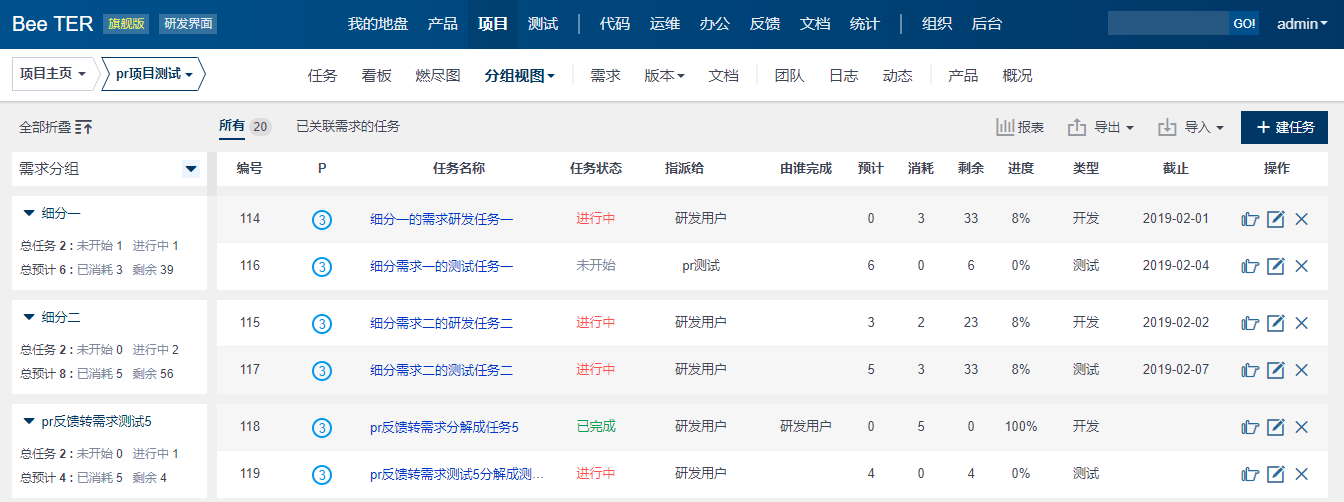Open 后台 admin section
The width and height of the screenshot is (1344, 502).
point(987,24)
